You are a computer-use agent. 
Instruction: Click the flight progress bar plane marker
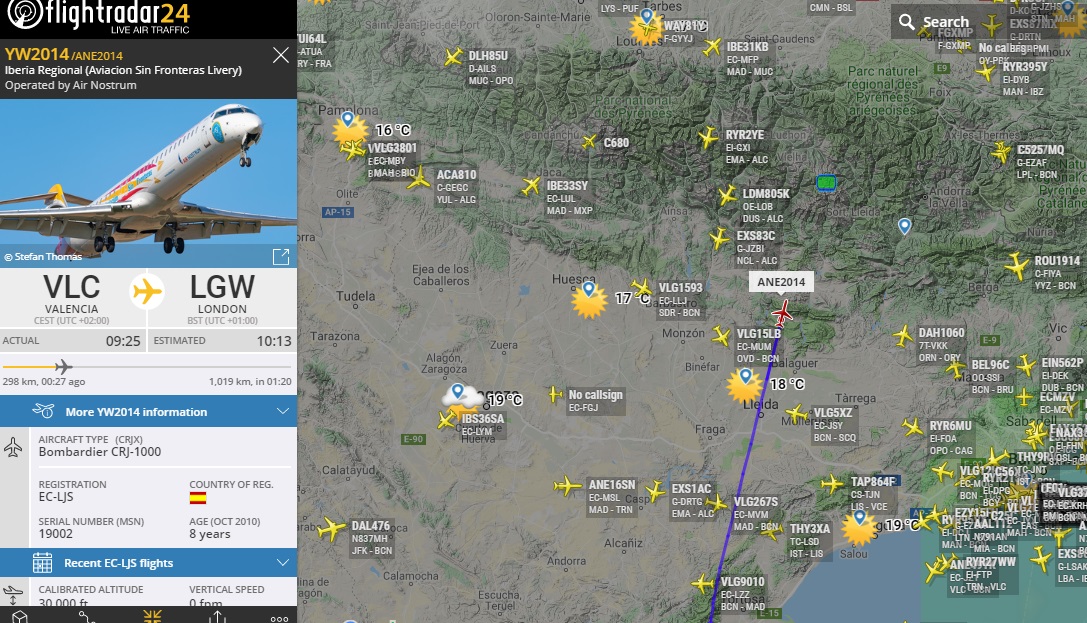63,366
